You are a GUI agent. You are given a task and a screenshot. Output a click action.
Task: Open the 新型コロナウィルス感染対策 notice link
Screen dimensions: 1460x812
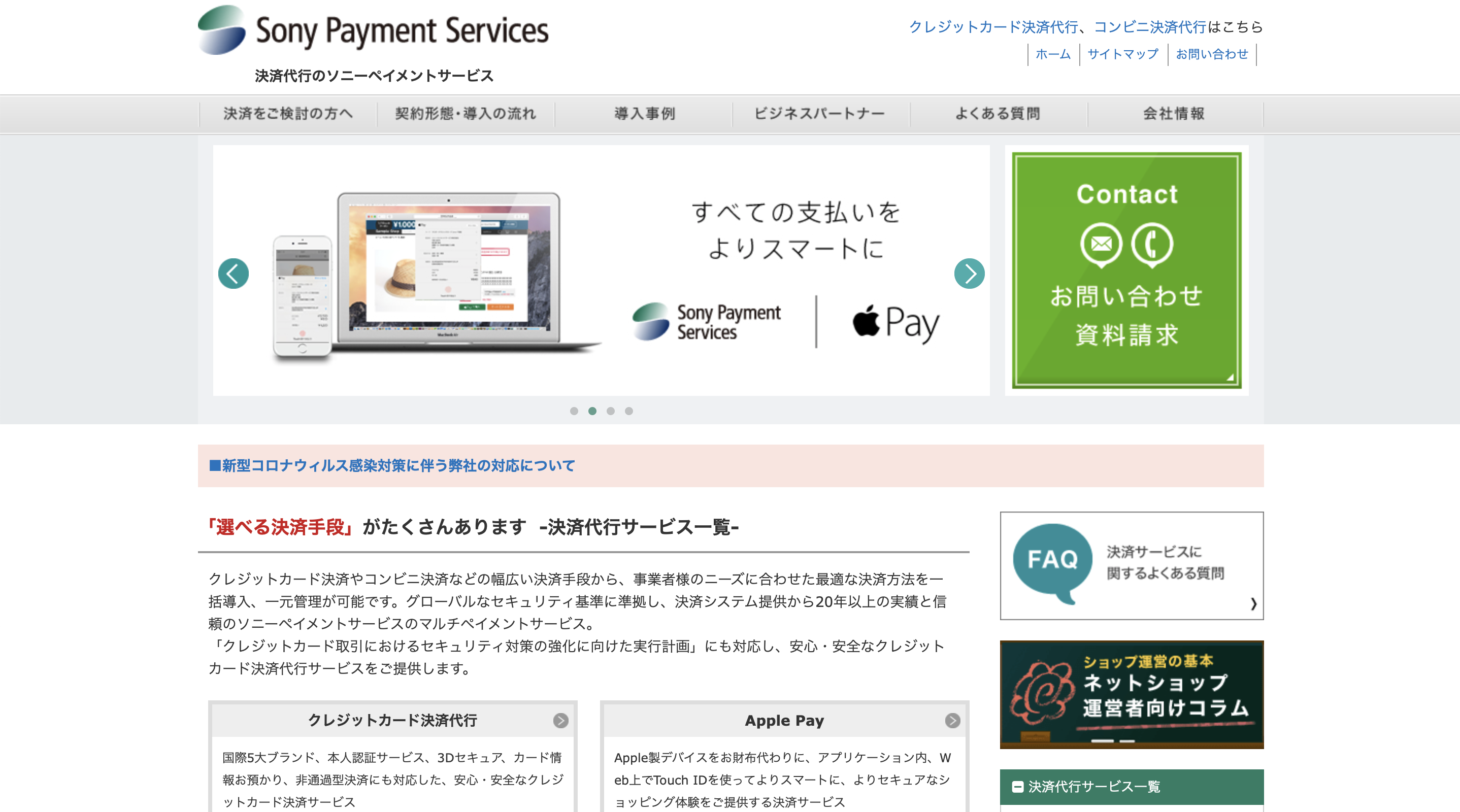392,466
